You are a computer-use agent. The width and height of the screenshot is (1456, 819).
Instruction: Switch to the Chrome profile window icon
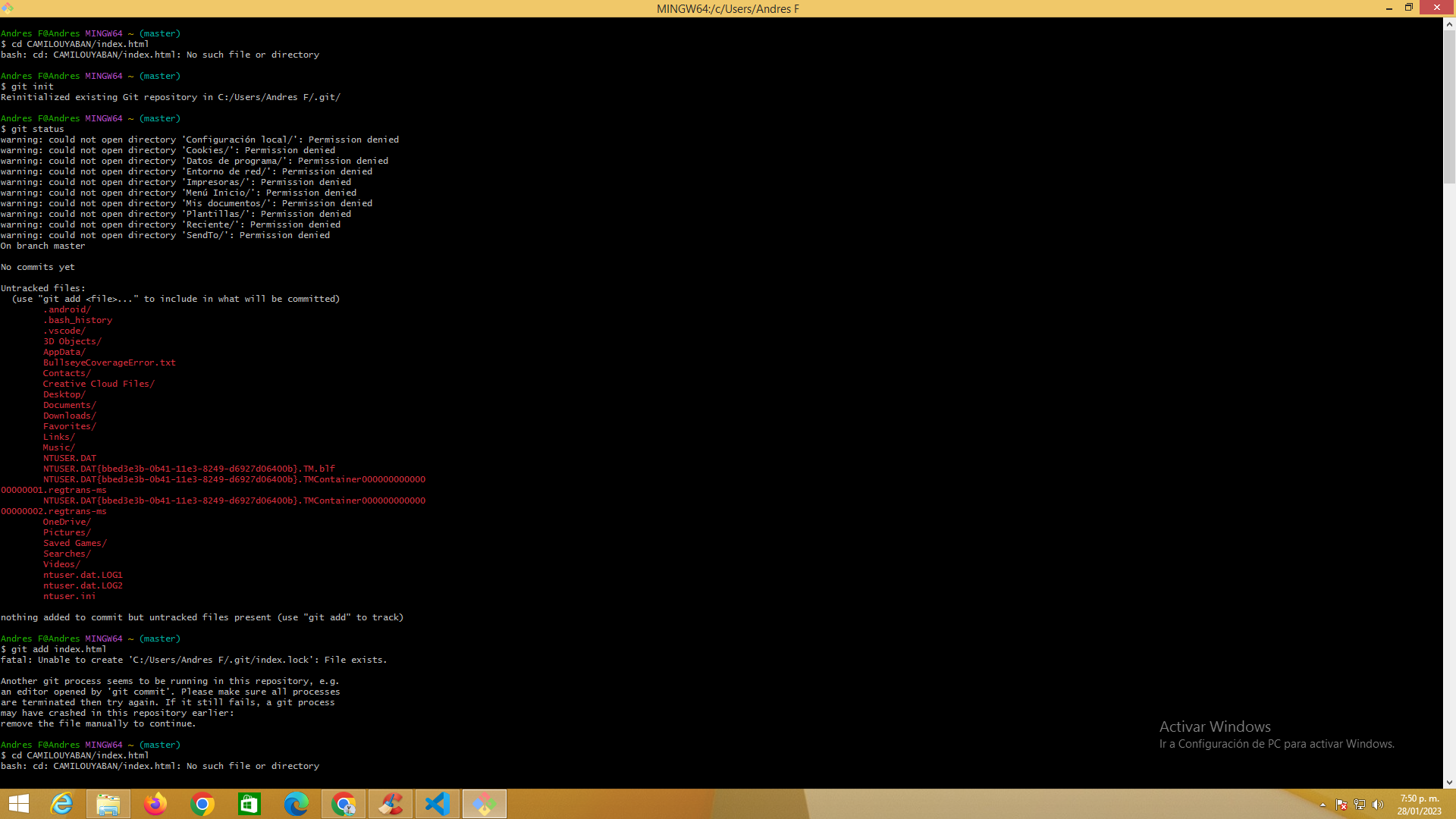tap(344, 804)
